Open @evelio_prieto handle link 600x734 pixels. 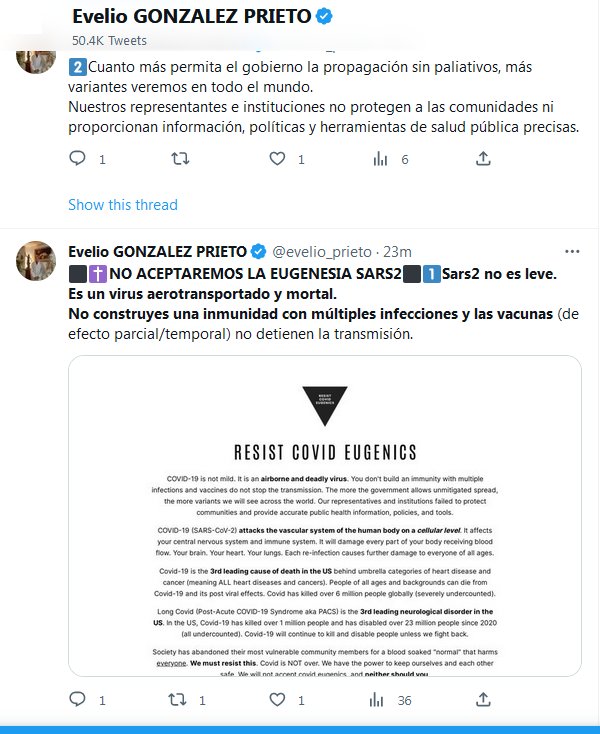pyautogui.click(x=322, y=252)
